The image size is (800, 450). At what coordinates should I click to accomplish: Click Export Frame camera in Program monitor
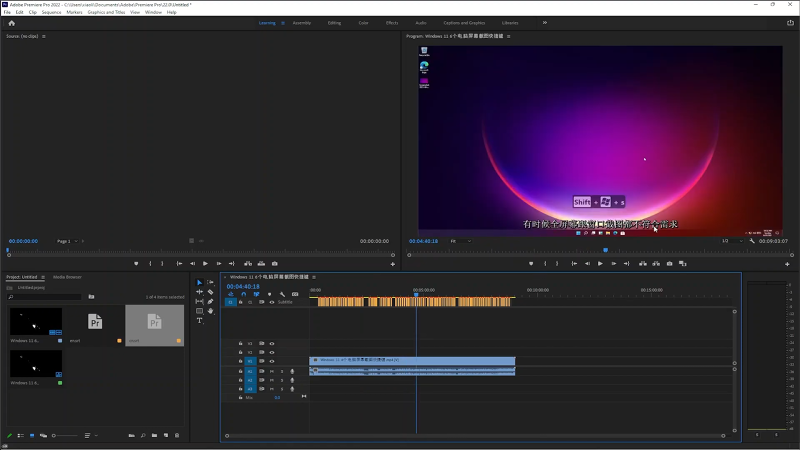coord(669,264)
